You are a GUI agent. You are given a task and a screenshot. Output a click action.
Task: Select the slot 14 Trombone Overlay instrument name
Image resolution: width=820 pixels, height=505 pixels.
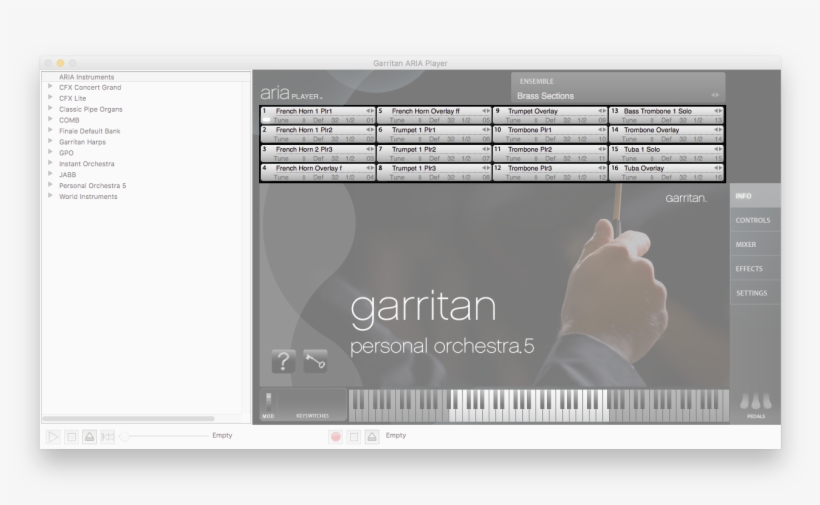[652, 130]
